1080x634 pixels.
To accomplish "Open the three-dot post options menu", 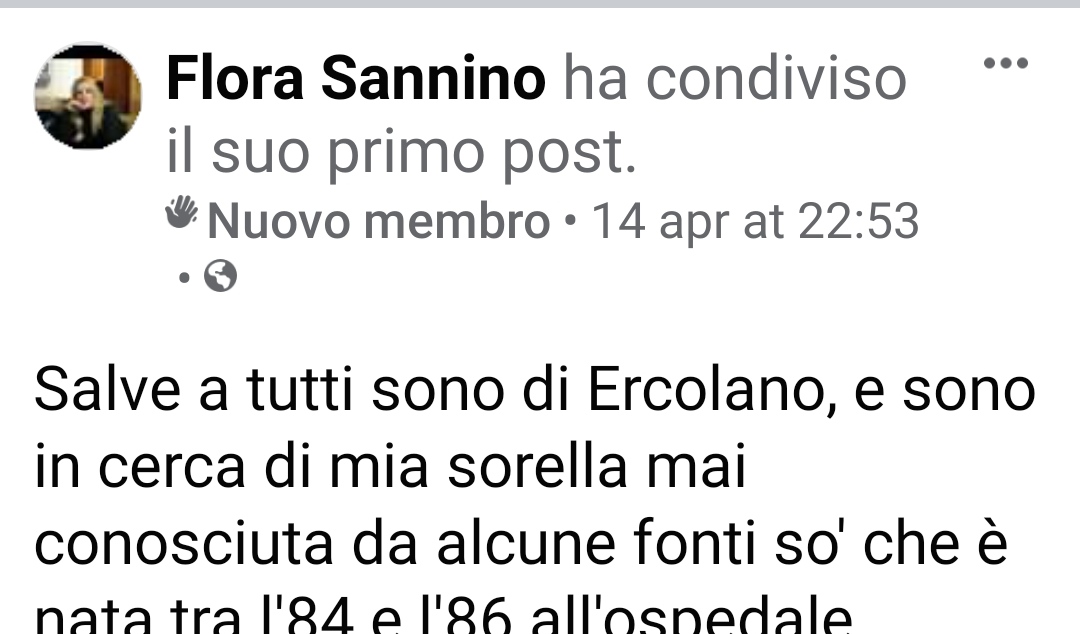I will coord(1006,63).
